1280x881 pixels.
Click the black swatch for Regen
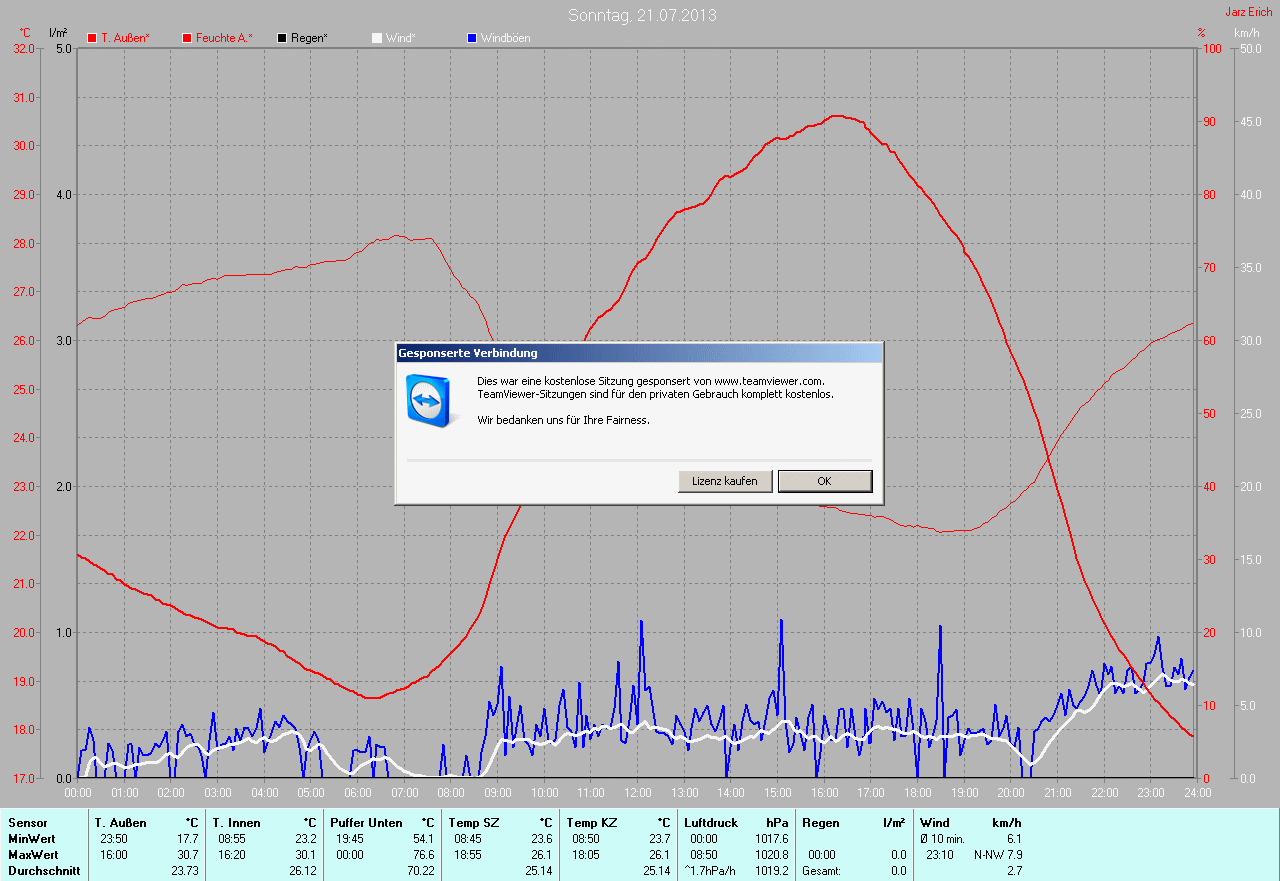coord(282,38)
